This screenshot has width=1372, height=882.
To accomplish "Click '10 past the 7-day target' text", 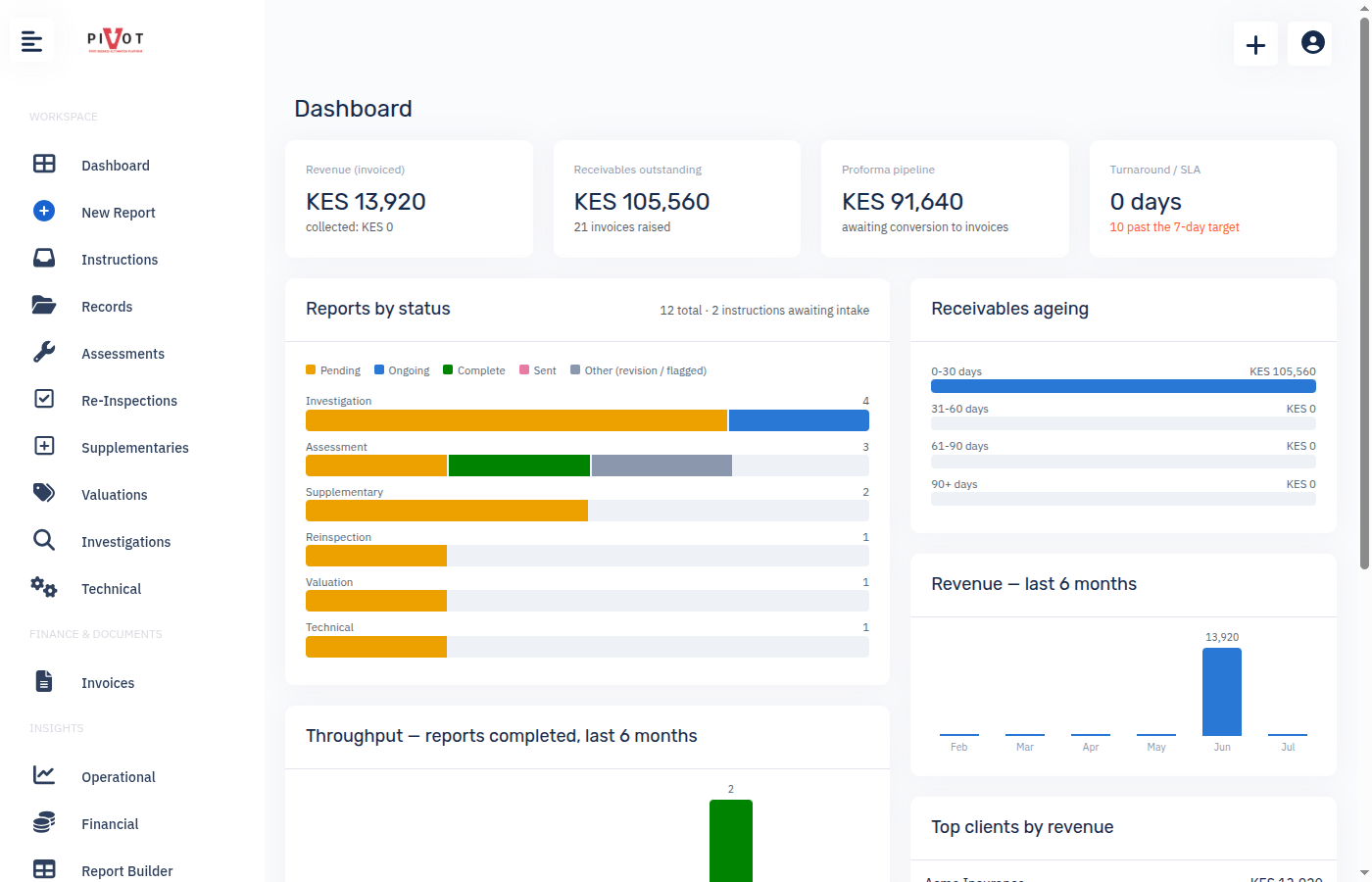I will click(x=1174, y=227).
